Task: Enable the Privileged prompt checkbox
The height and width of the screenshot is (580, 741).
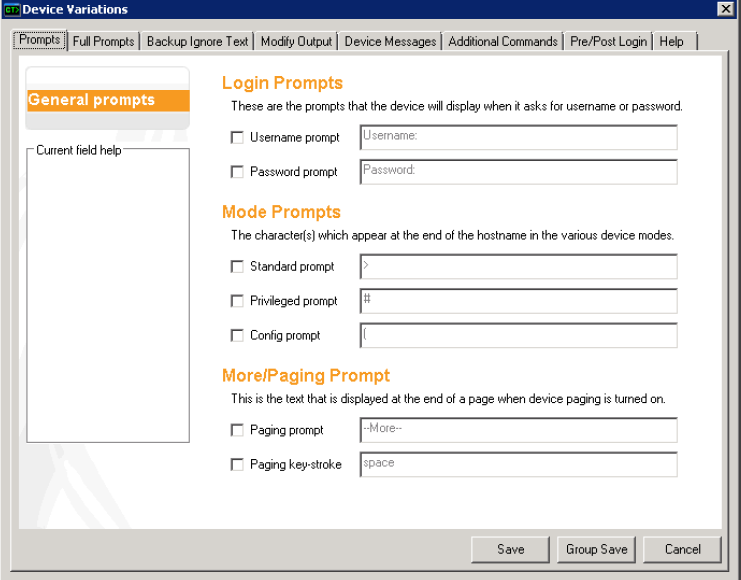Action: pos(237,301)
